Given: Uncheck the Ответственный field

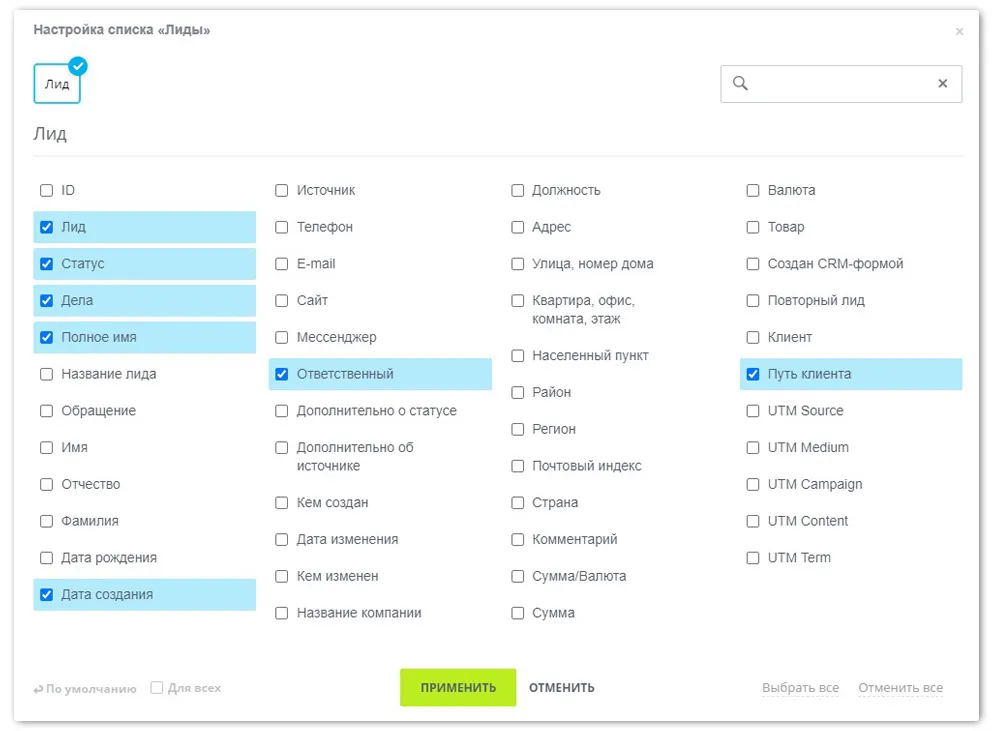Looking at the screenshot, I should click(x=282, y=374).
